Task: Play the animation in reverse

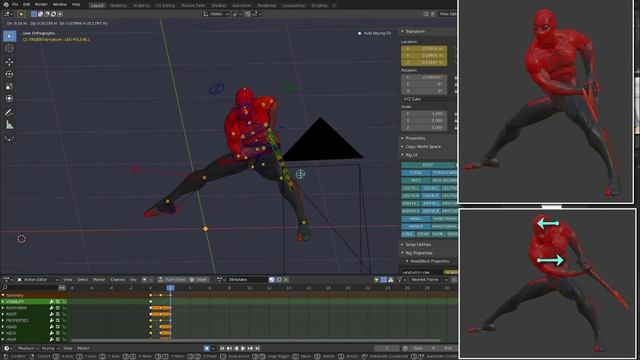Action: point(236,348)
